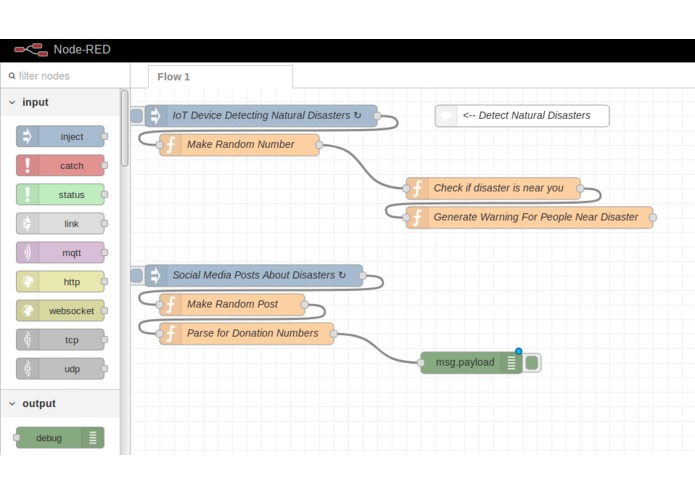This screenshot has height=494, width=695.
Task: Click the palette vertical scrollbar
Action: tap(125, 128)
